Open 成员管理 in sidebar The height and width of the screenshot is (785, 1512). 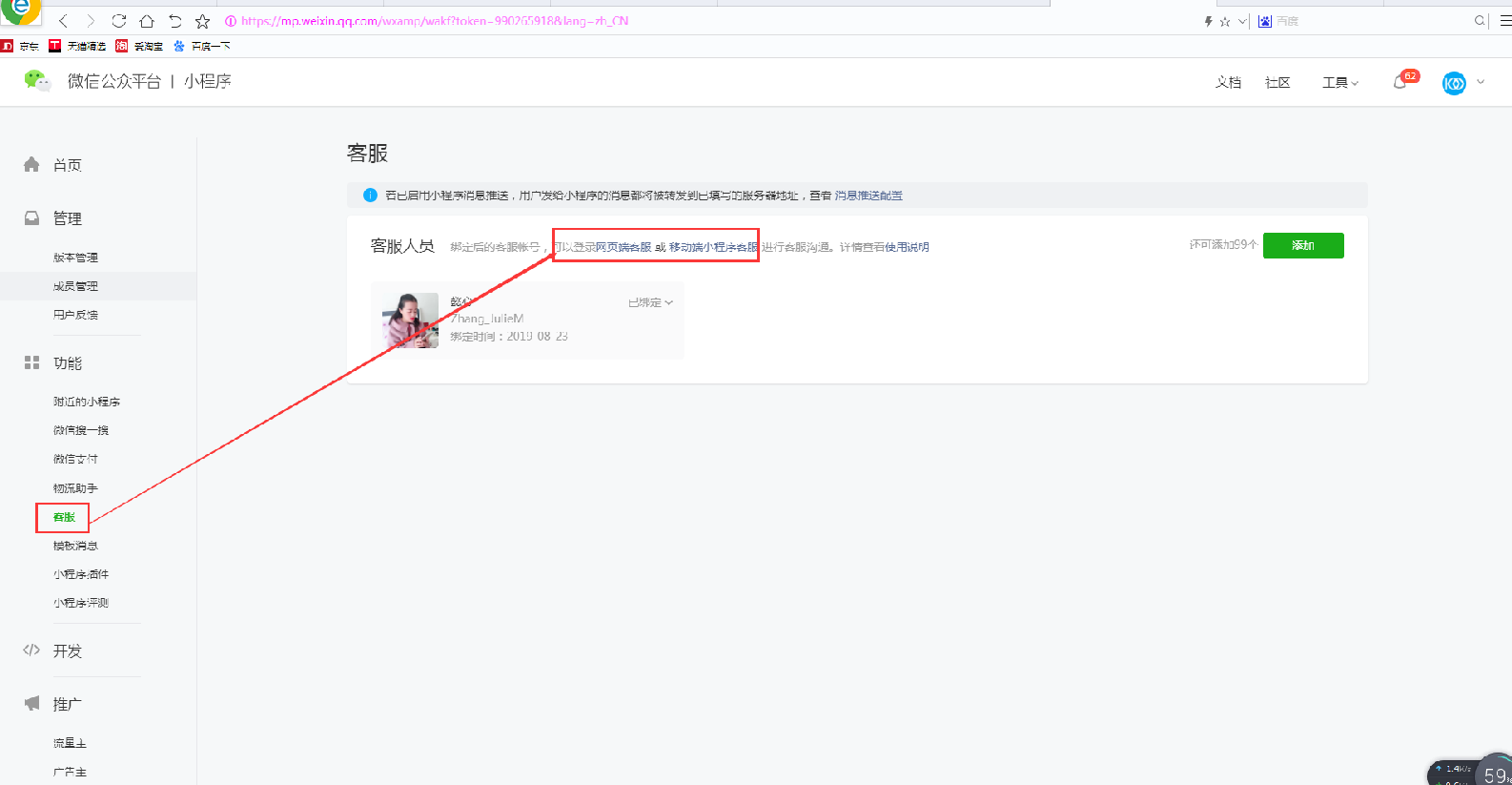point(75,286)
